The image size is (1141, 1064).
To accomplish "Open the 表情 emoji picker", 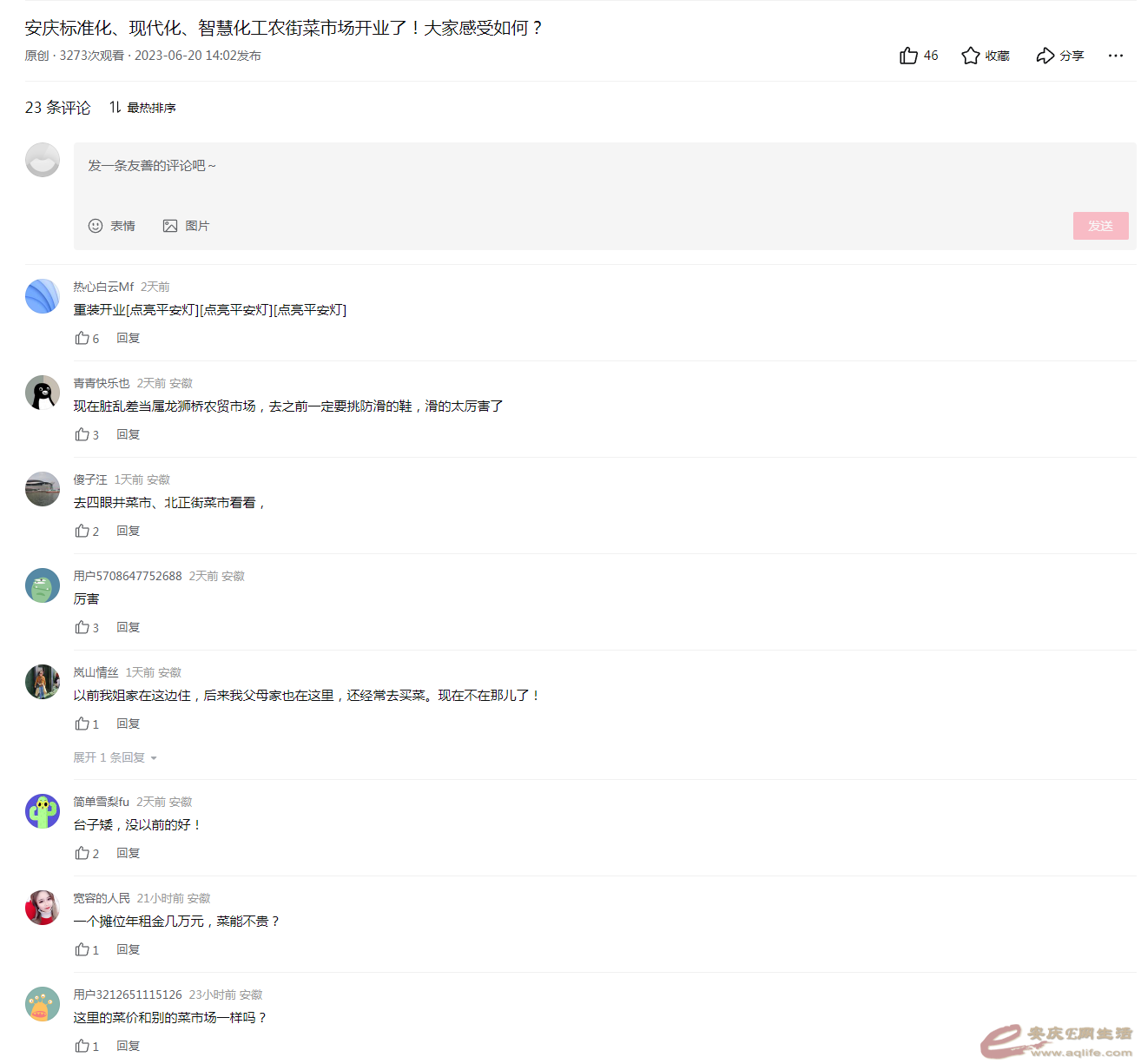I will pyautogui.click(x=112, y=226).
